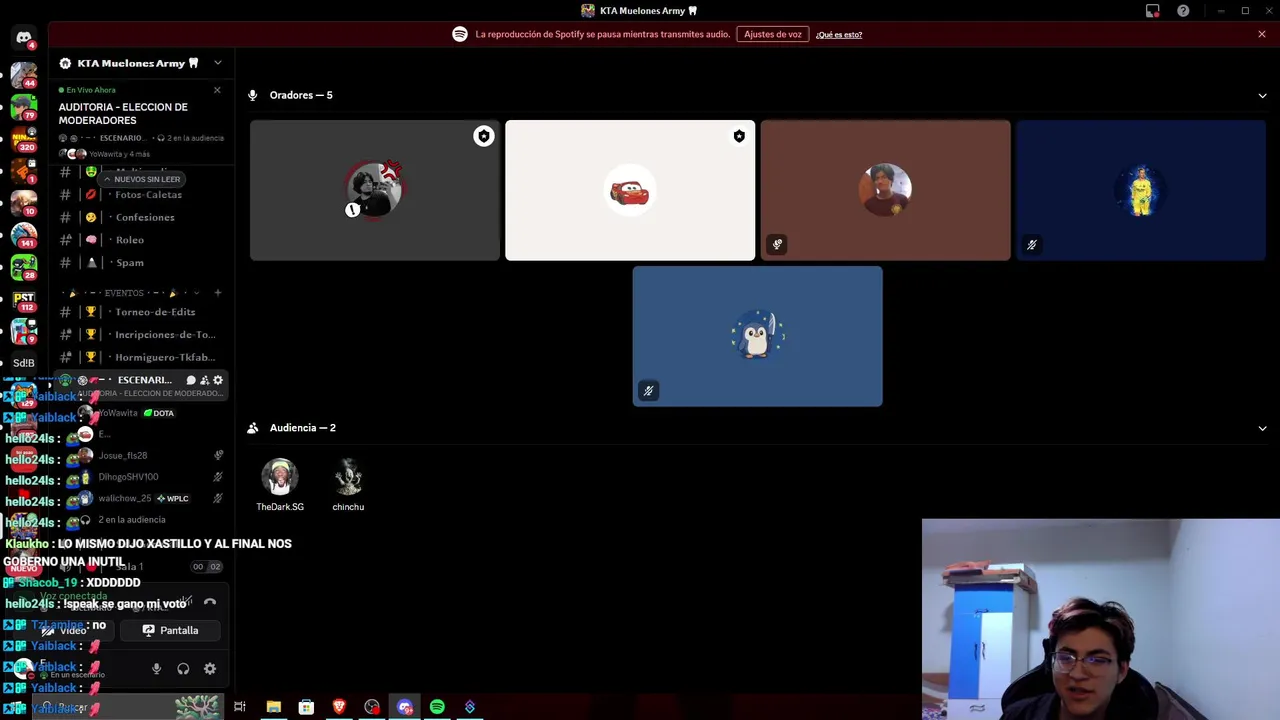The height and width of the screenshot is (720, 1280).
Task: Open server icon with 44 badge
Action: pyautogui.click(x=23, y=75)
